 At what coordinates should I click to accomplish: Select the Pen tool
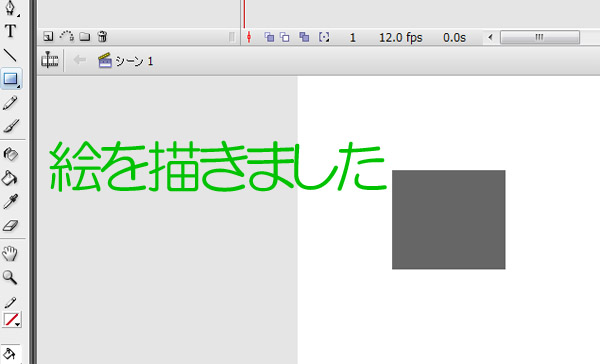10,8
